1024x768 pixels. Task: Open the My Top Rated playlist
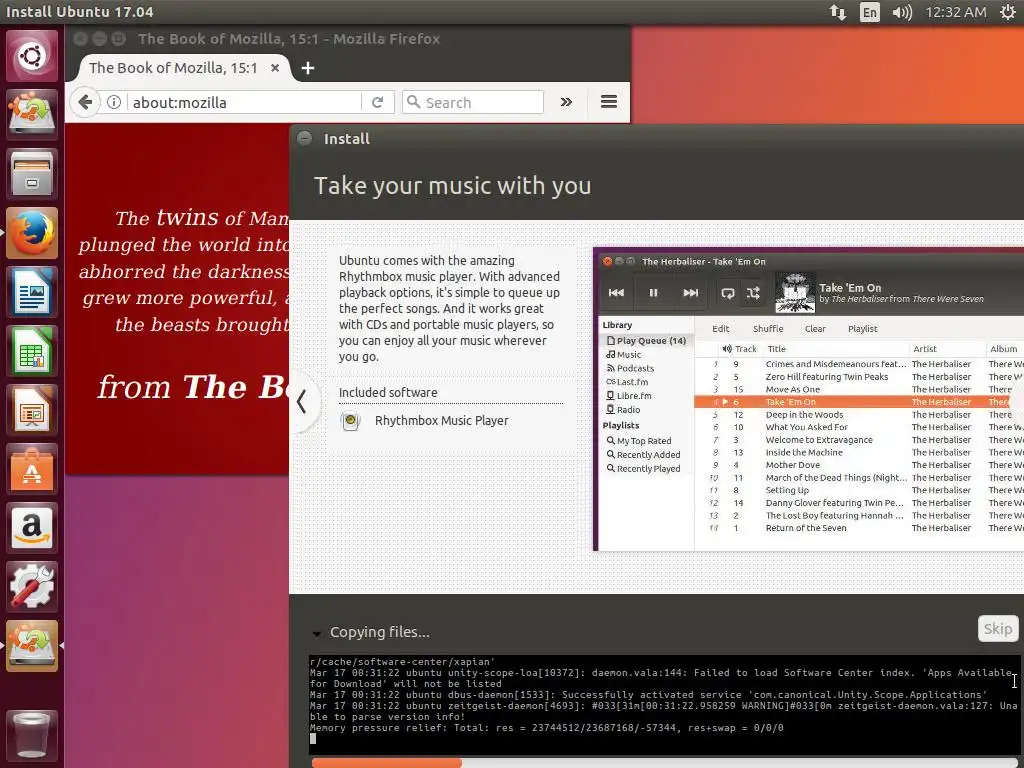pos(639,441)
